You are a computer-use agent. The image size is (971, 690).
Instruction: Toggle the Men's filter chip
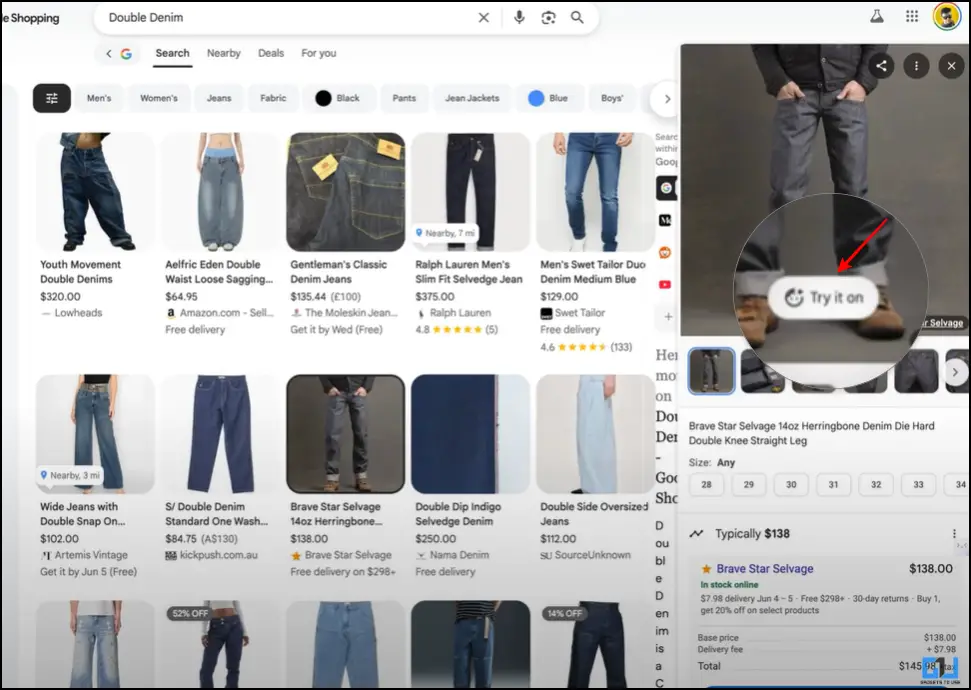(x=99, y=98)
